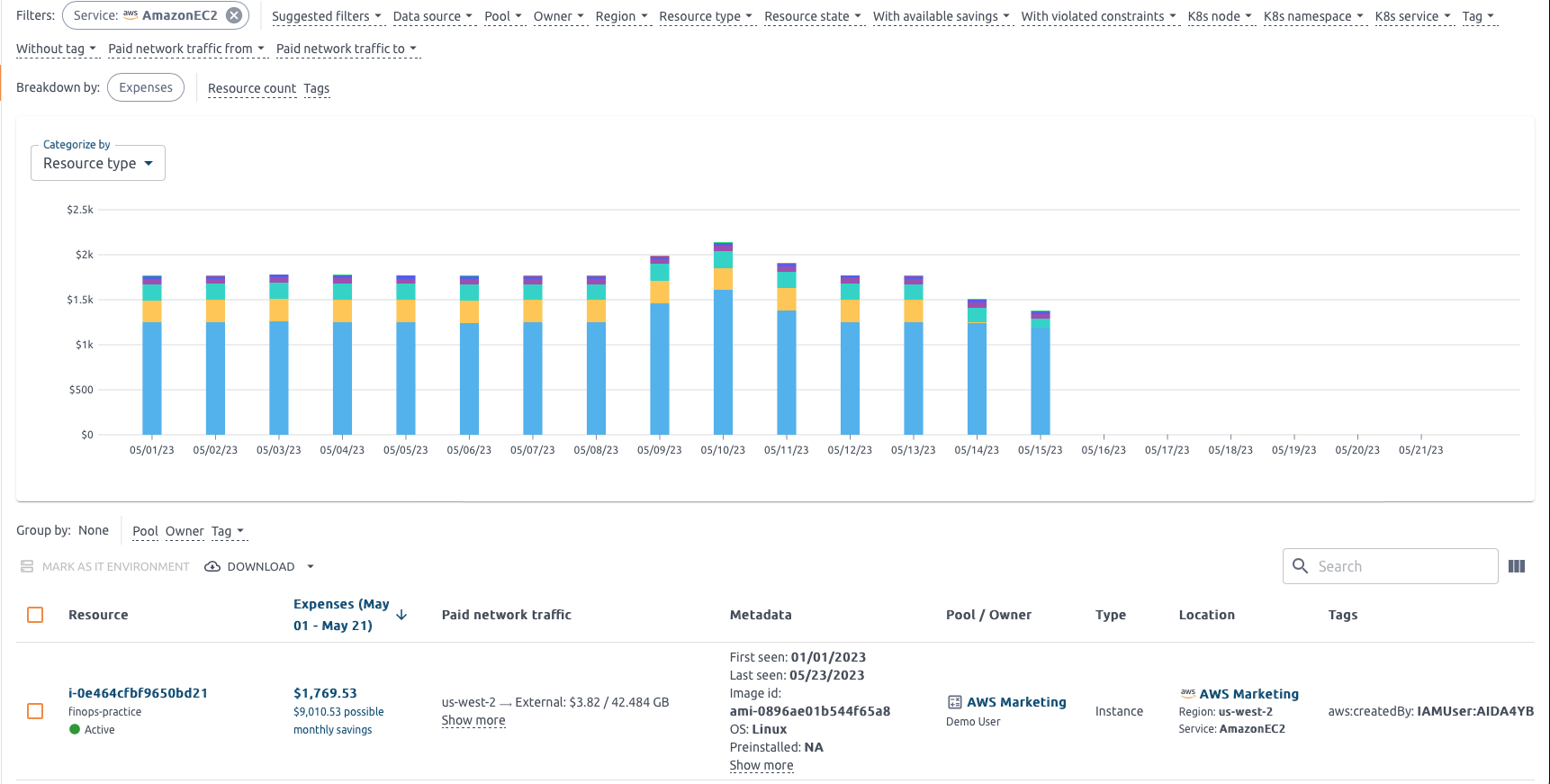Click the sort arrow next to Expenses
Image resolution: width=1550 pixels, height=784 pixels.
point(401,615)
